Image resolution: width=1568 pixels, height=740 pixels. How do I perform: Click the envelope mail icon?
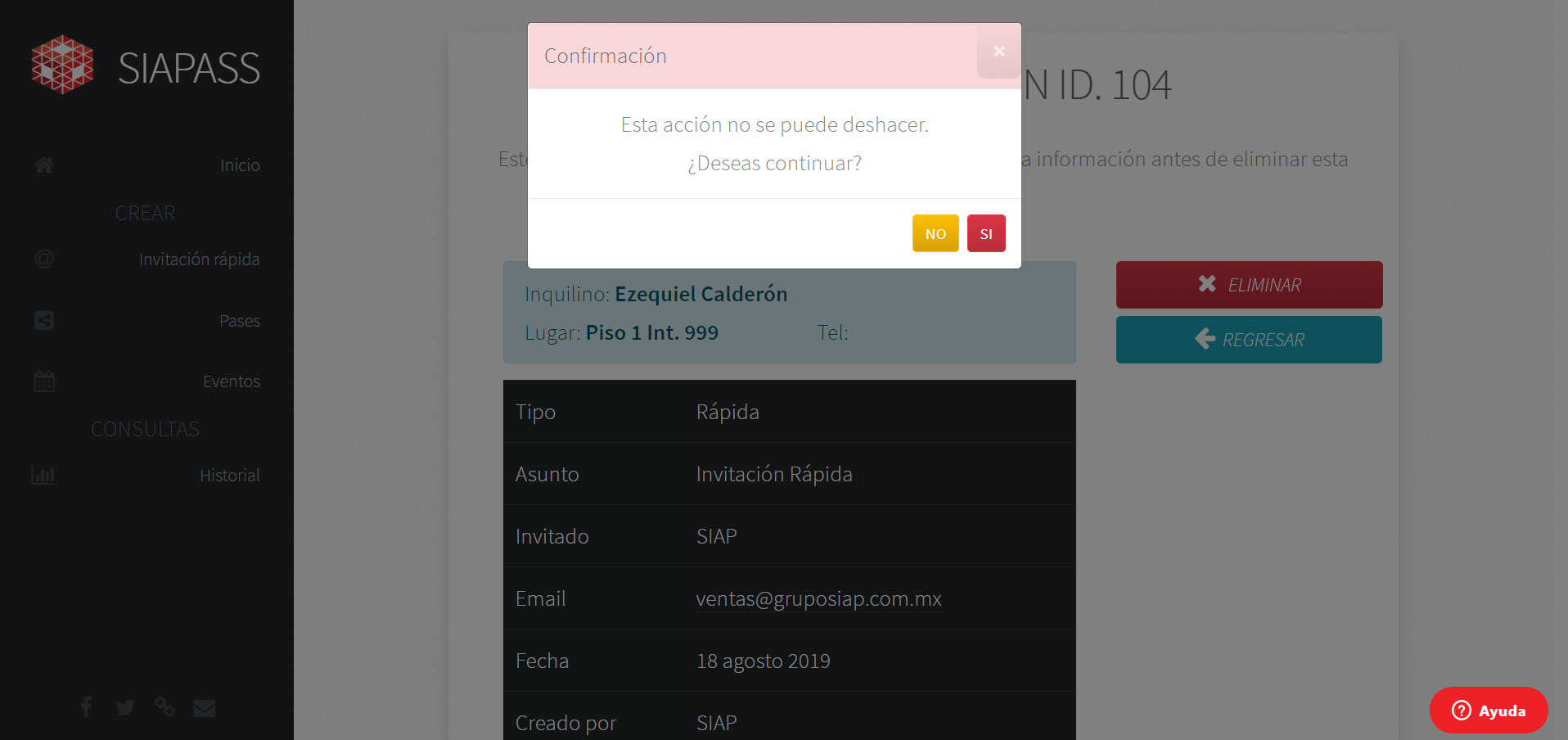coord(205,707)
